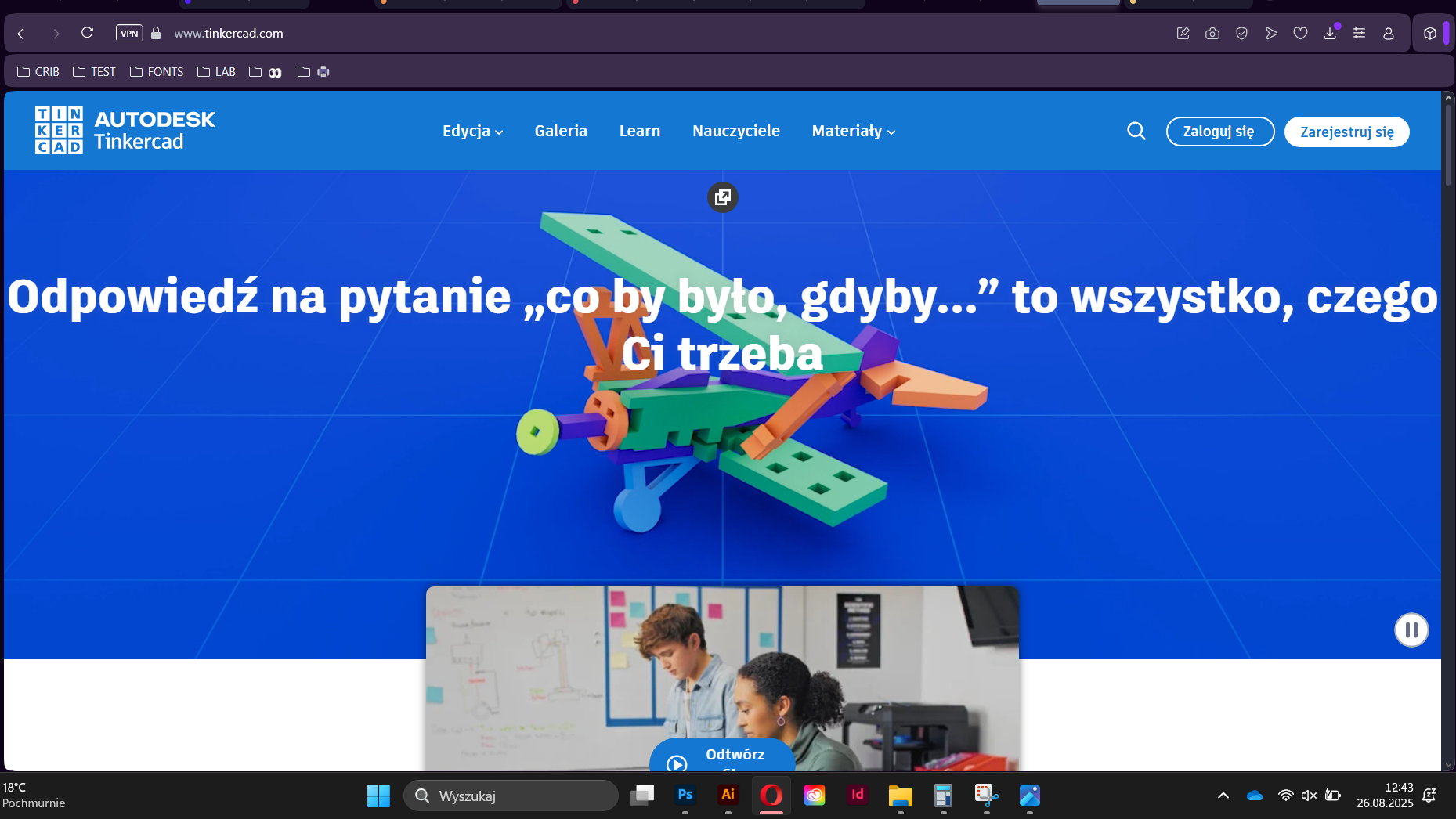Go to the Nauczyciele section

pos(735,131)
